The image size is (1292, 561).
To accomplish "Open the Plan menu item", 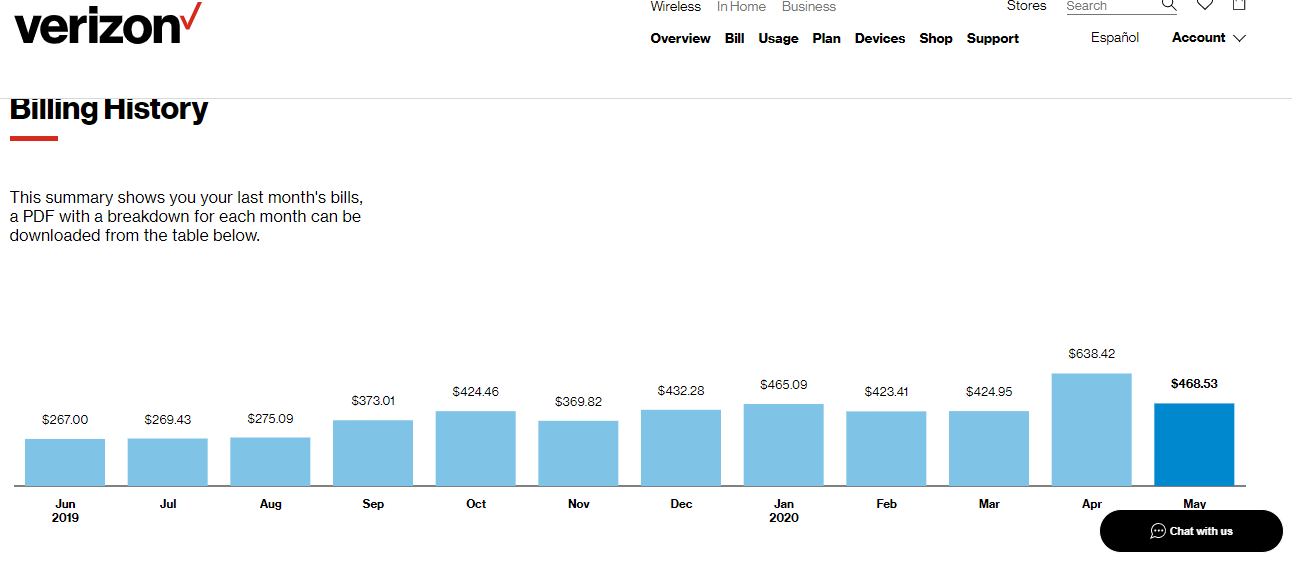I will (x=826, y=38).
